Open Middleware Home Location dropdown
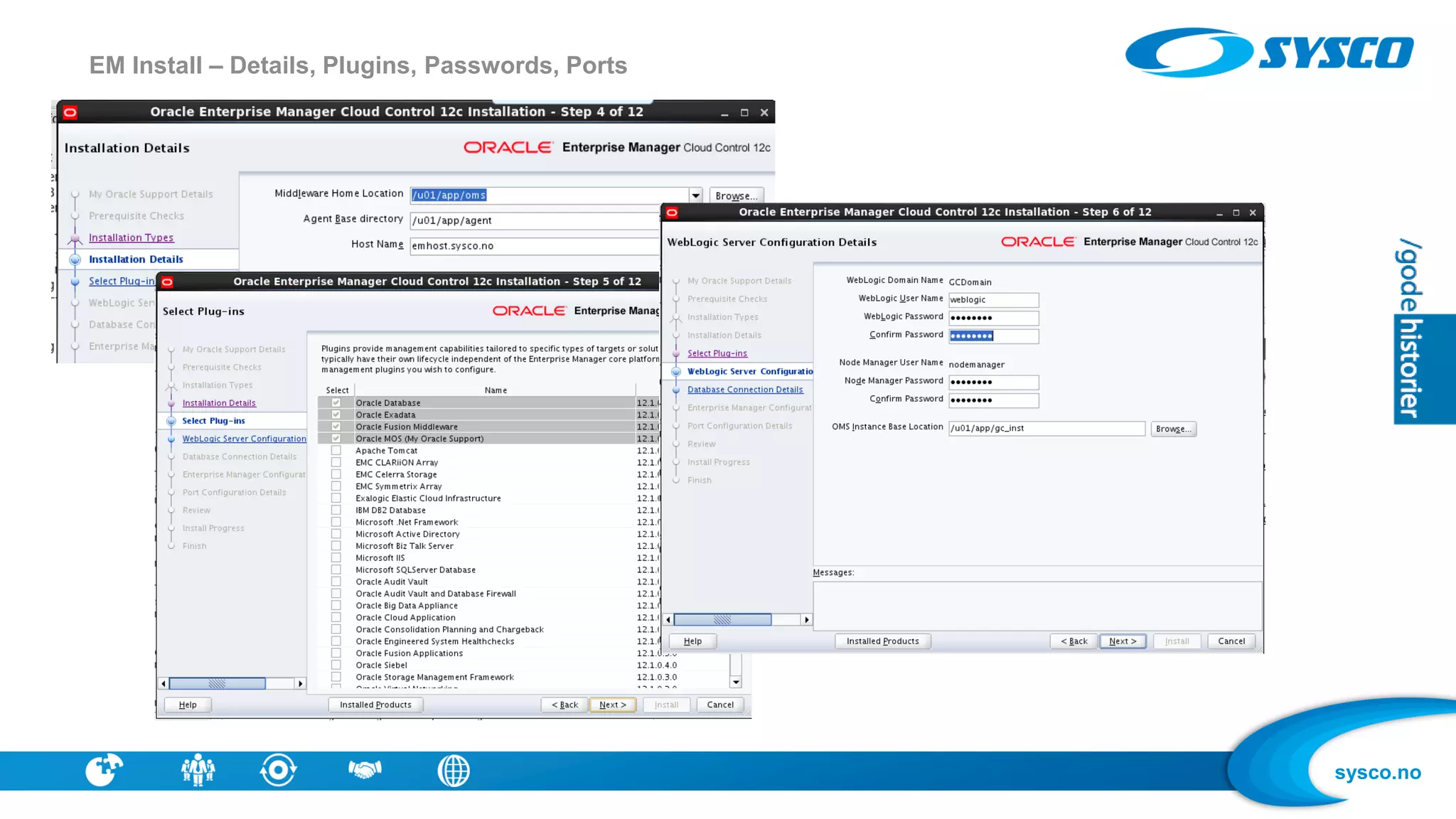 [695, 196]
